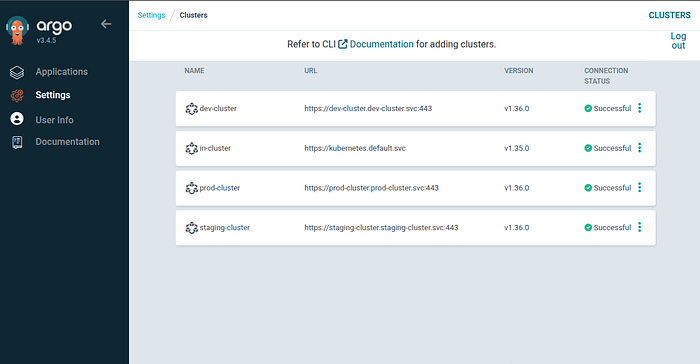The height and width of the screenshot is (364, 700).
Task: Open the in-cluster row
Action: (416, 148)
